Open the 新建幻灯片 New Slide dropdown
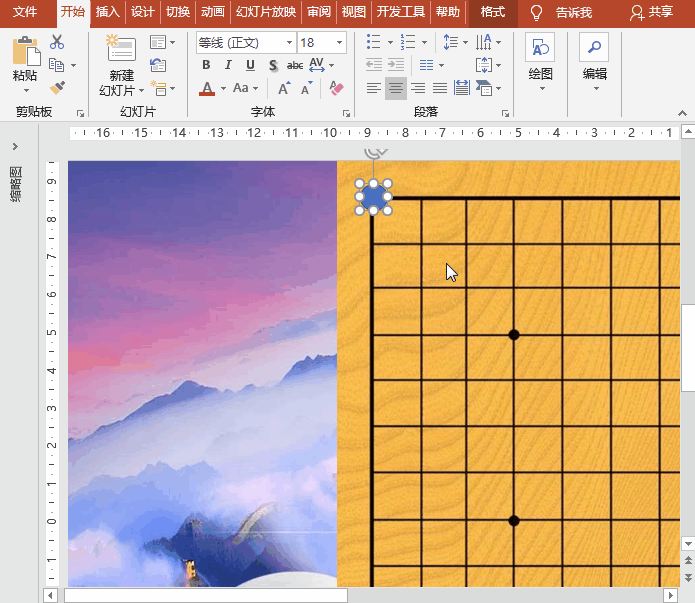The width and height of the screenshot is (695, 603). (x=122, y=84)
